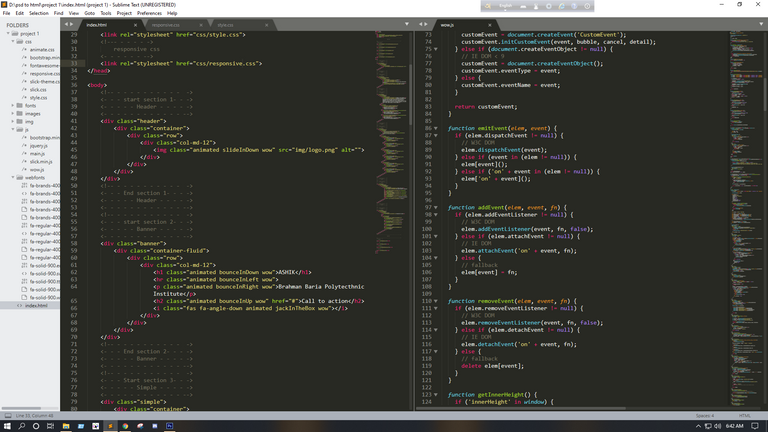Toggle sidebar via status bar panel icon
768x432 pixels.
[8, 416]
